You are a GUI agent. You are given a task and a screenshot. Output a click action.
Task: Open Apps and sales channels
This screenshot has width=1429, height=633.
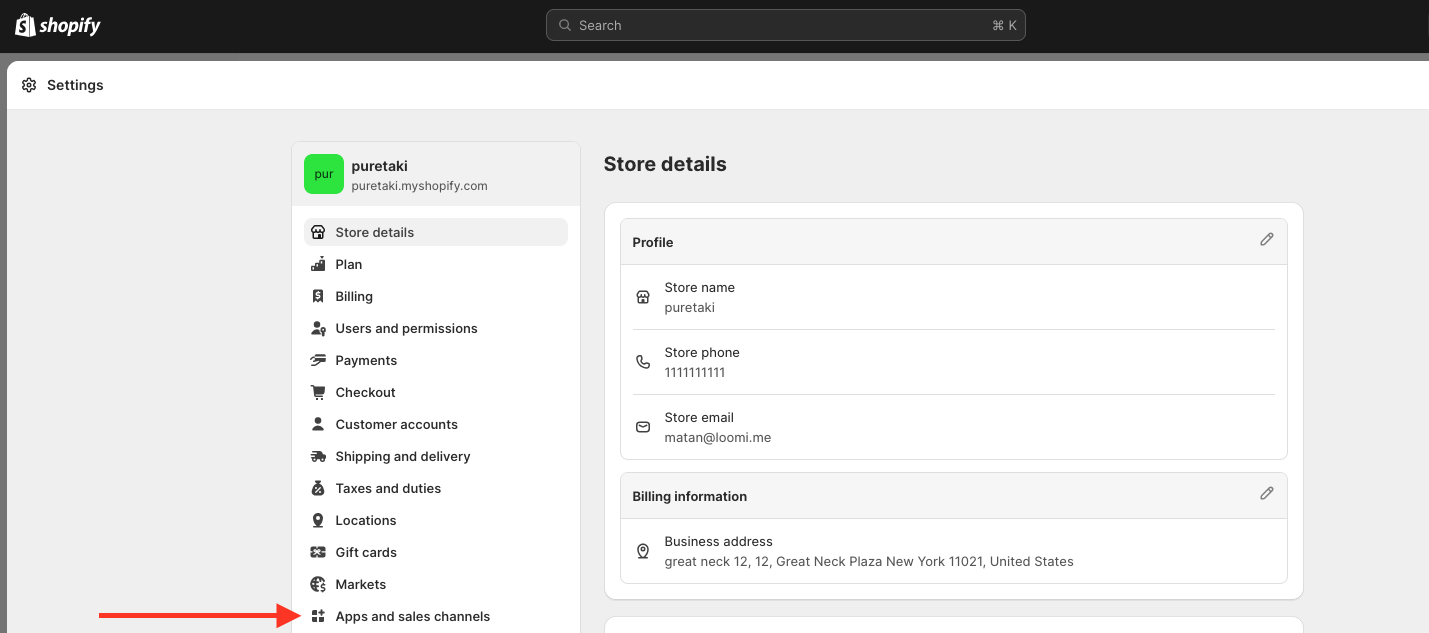[x=436, y=616]
